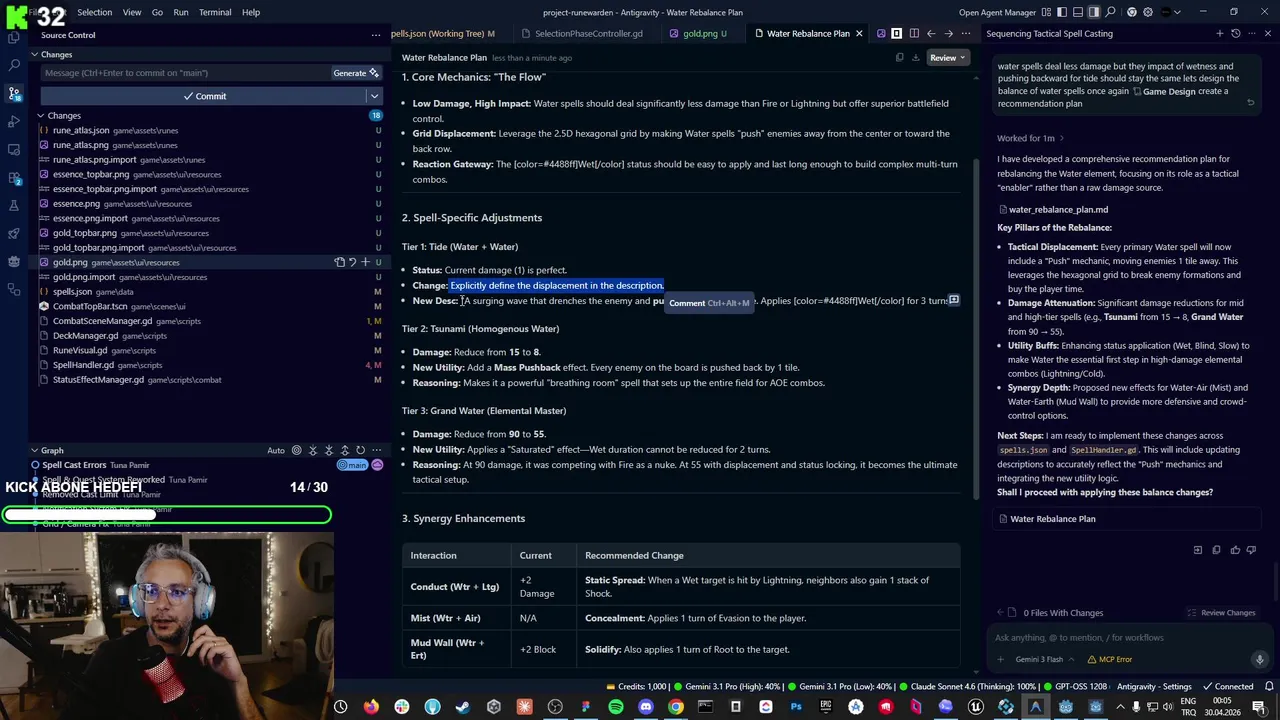1280x720 pixels.
Task: Open Source Control view with 18 badge
Action: pos(14,93)
